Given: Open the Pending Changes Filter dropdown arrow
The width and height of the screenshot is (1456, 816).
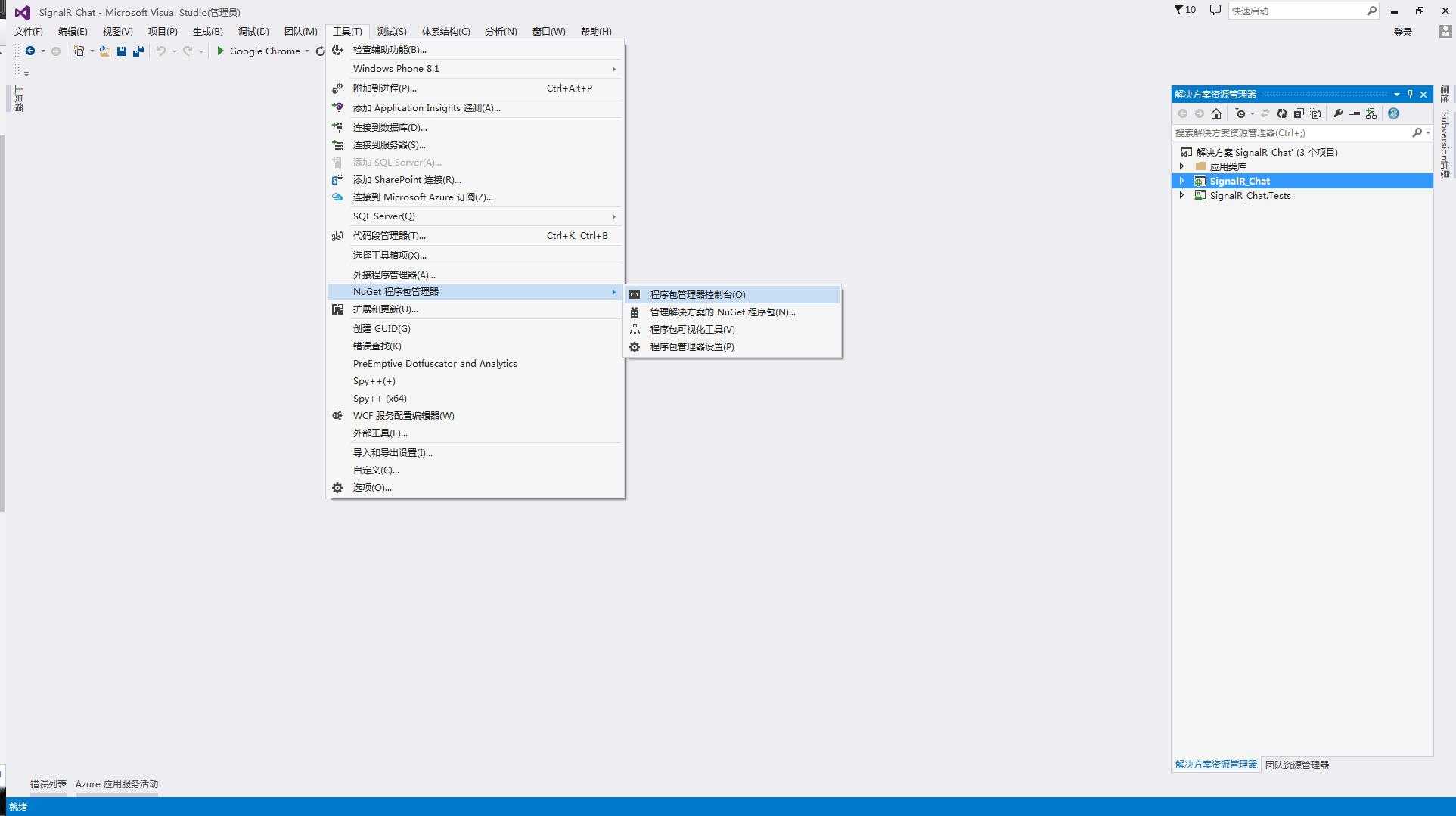Looking at the screenshot, I should (1252, 113).
